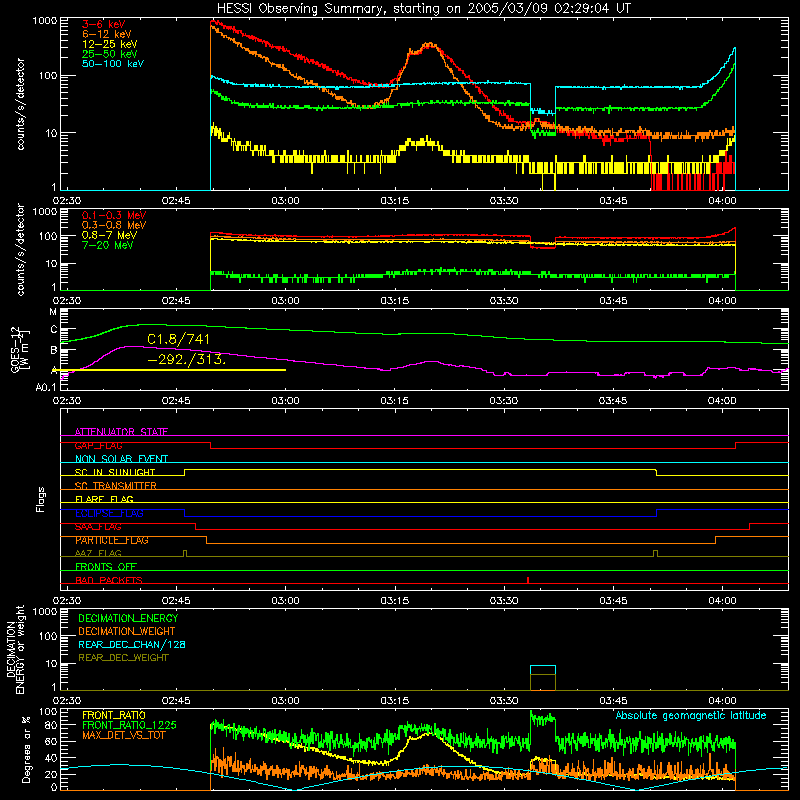This screenshot has width=800, height=800.
Task: Click the Flags panel axis label
Action: pyautogui.click(x=41, y=499)
